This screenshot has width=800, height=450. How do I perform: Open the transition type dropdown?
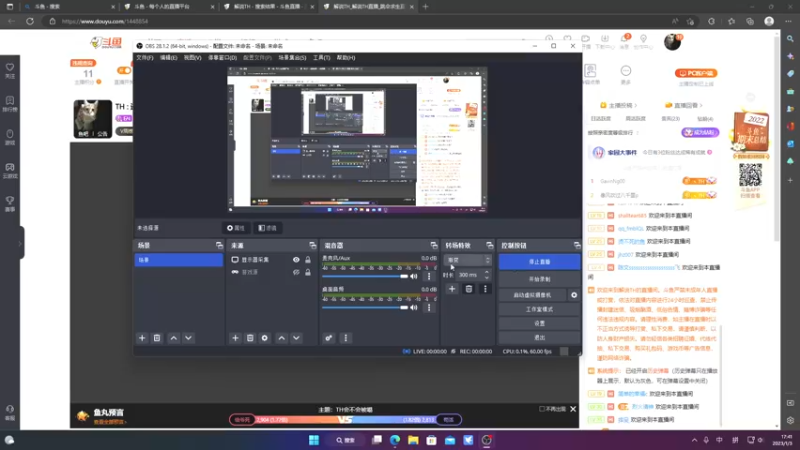467,260
